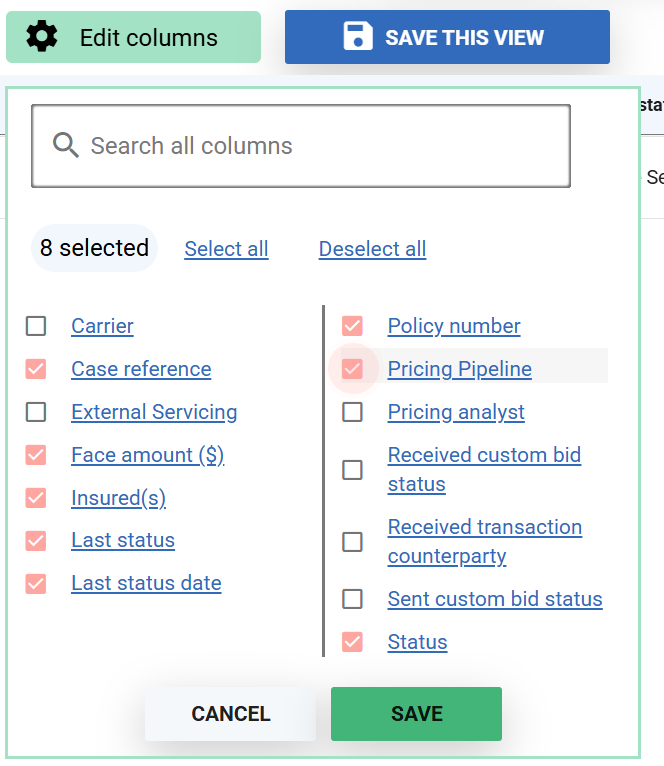664x766 pixels.
Task: Click the Last status date label link
Action: point(146,583)
